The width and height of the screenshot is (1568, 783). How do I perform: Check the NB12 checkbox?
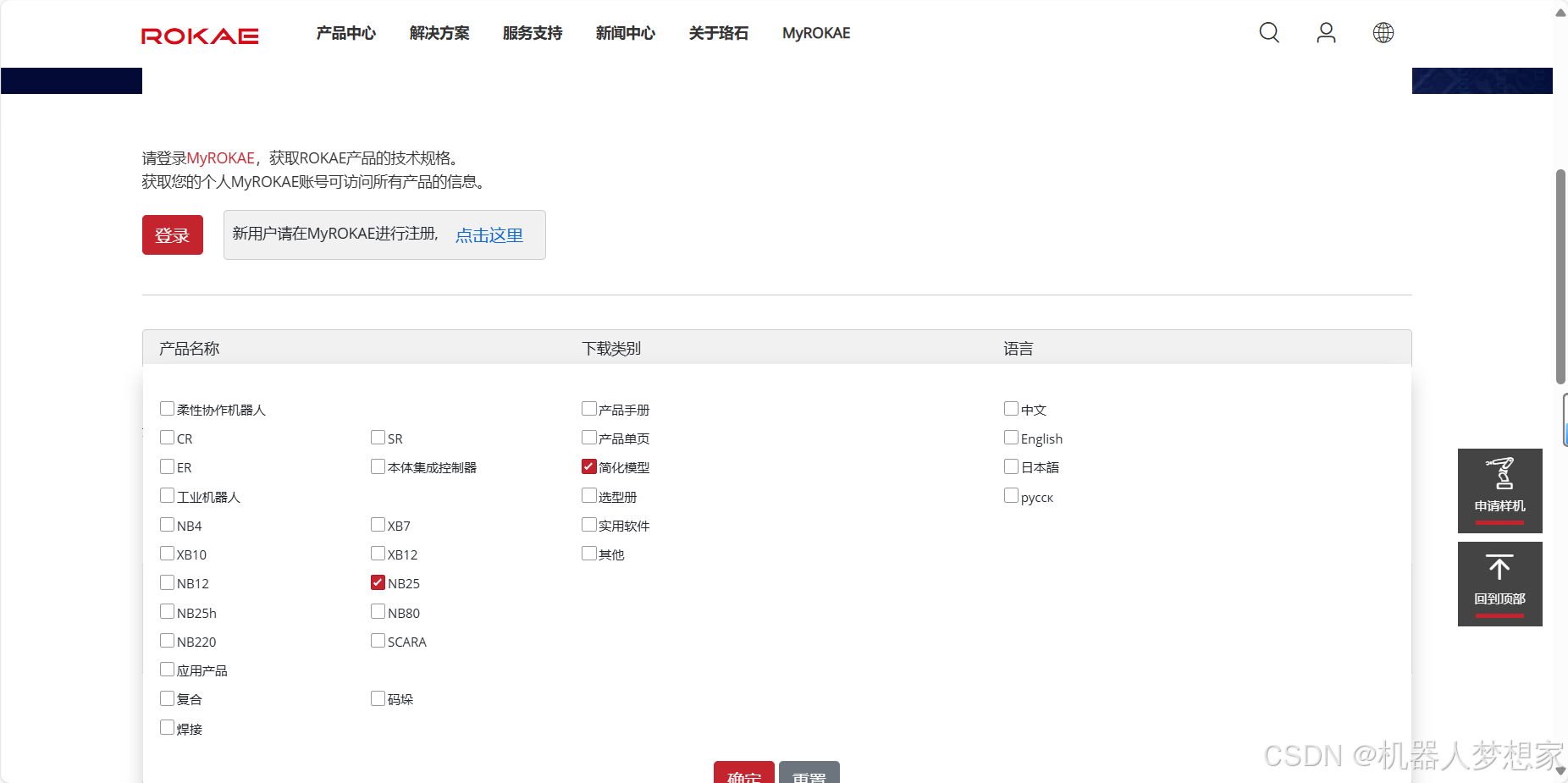[x=167, y=582]
